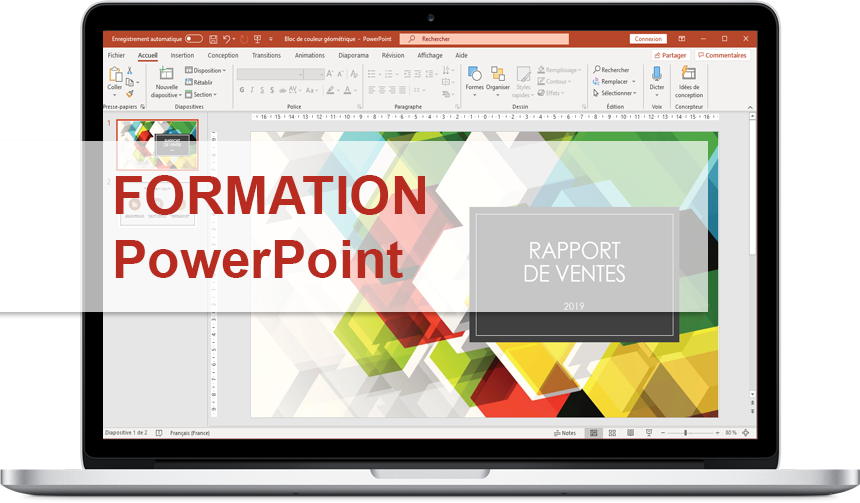The width and height of the screenshot is (860, 503).
Task: Click the Connexion sign-in button
Action: coord(648,39)
